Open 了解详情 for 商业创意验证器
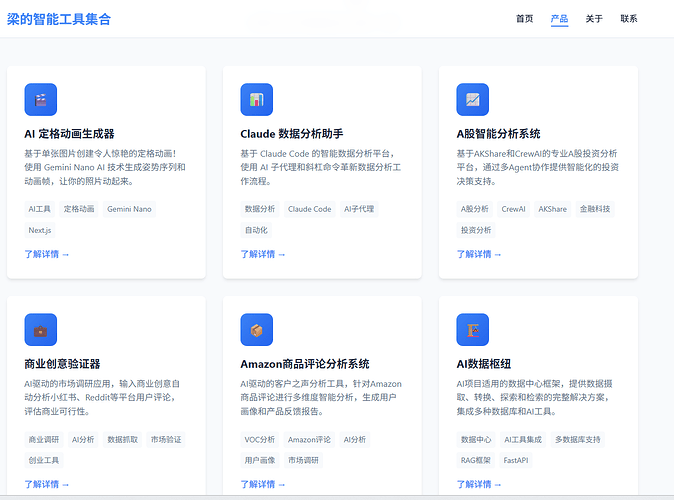 (46, 484)
